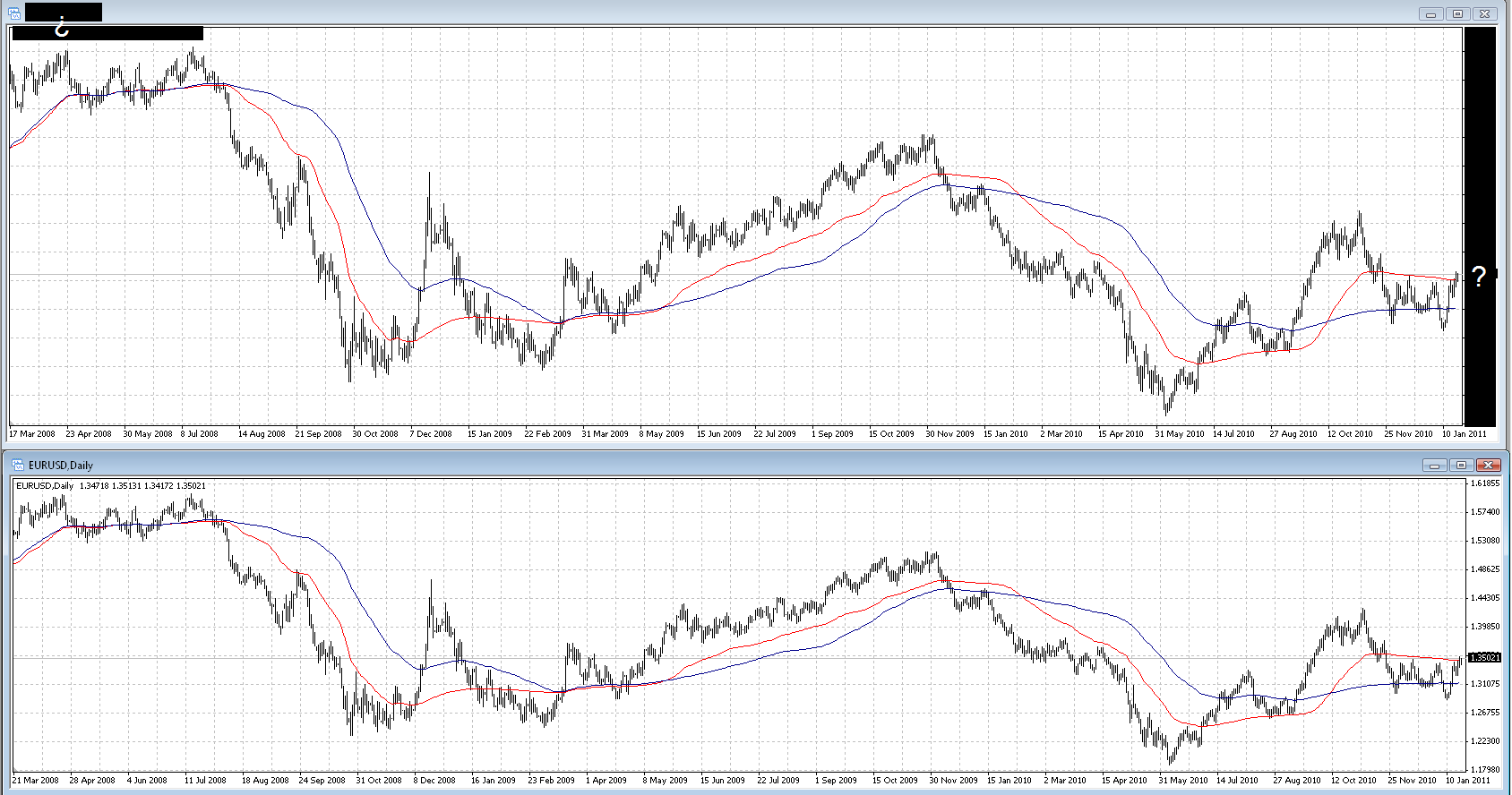Screen dimensions: 1512x795
Task: Click the 21 Mar 2008 date label
Action: (x=35, y=781)
